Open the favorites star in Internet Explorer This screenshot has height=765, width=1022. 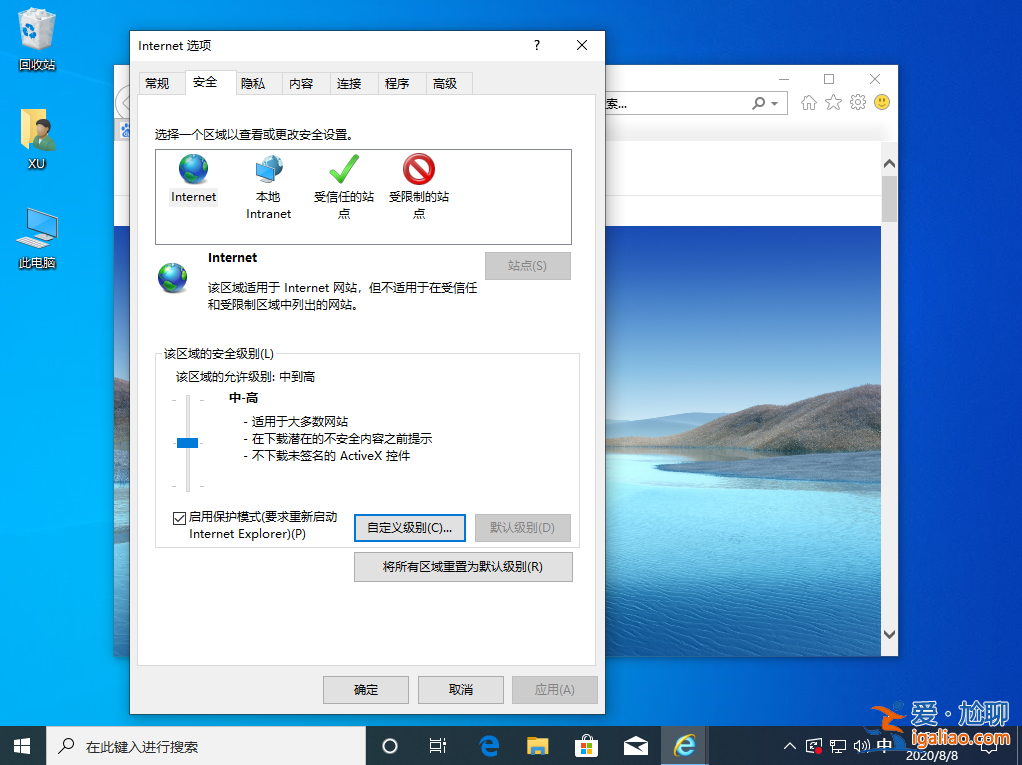pyautogui.click(x=833, y=103)
